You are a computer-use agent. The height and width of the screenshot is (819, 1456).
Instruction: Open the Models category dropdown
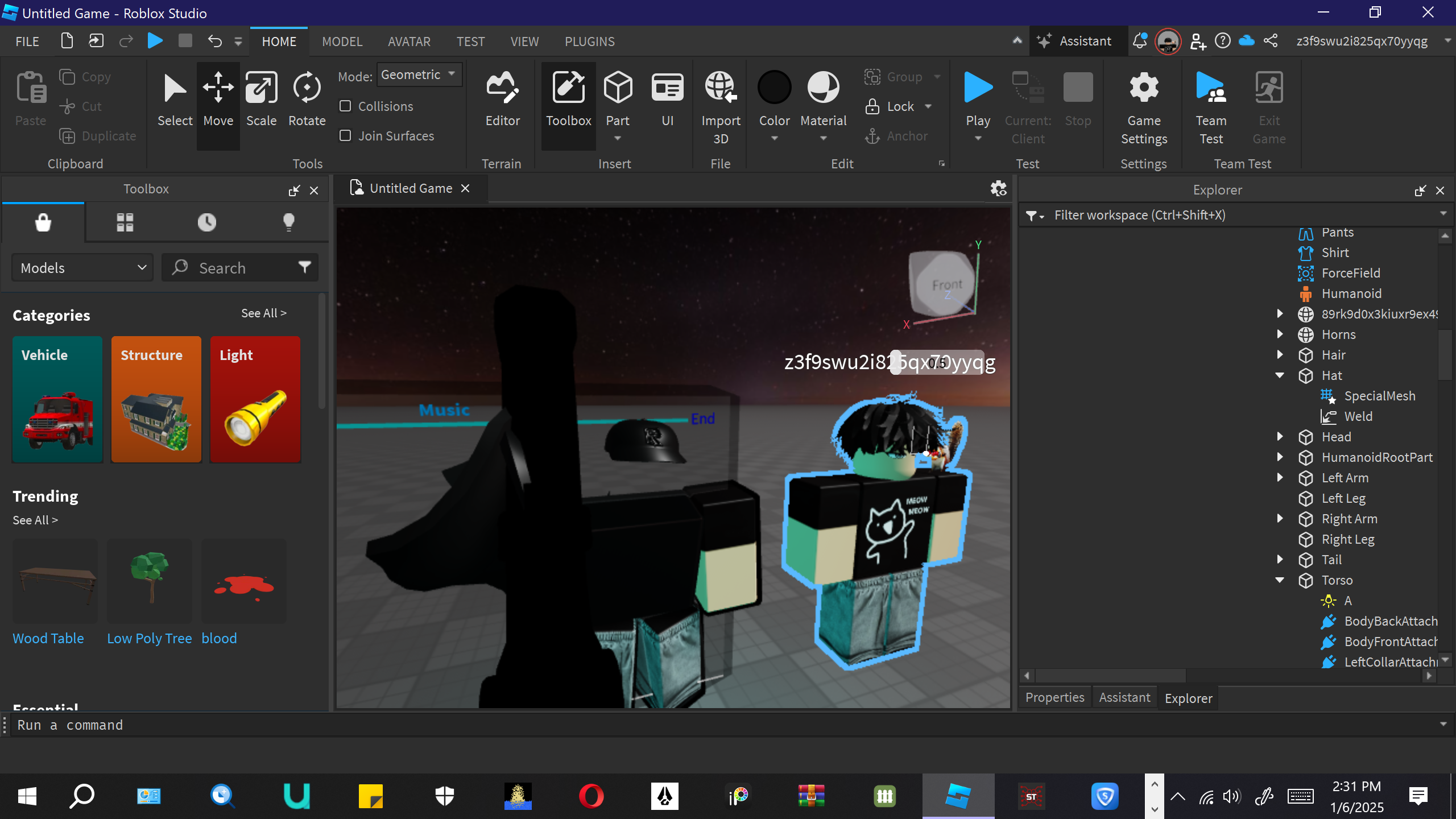[x=83, y=268]
